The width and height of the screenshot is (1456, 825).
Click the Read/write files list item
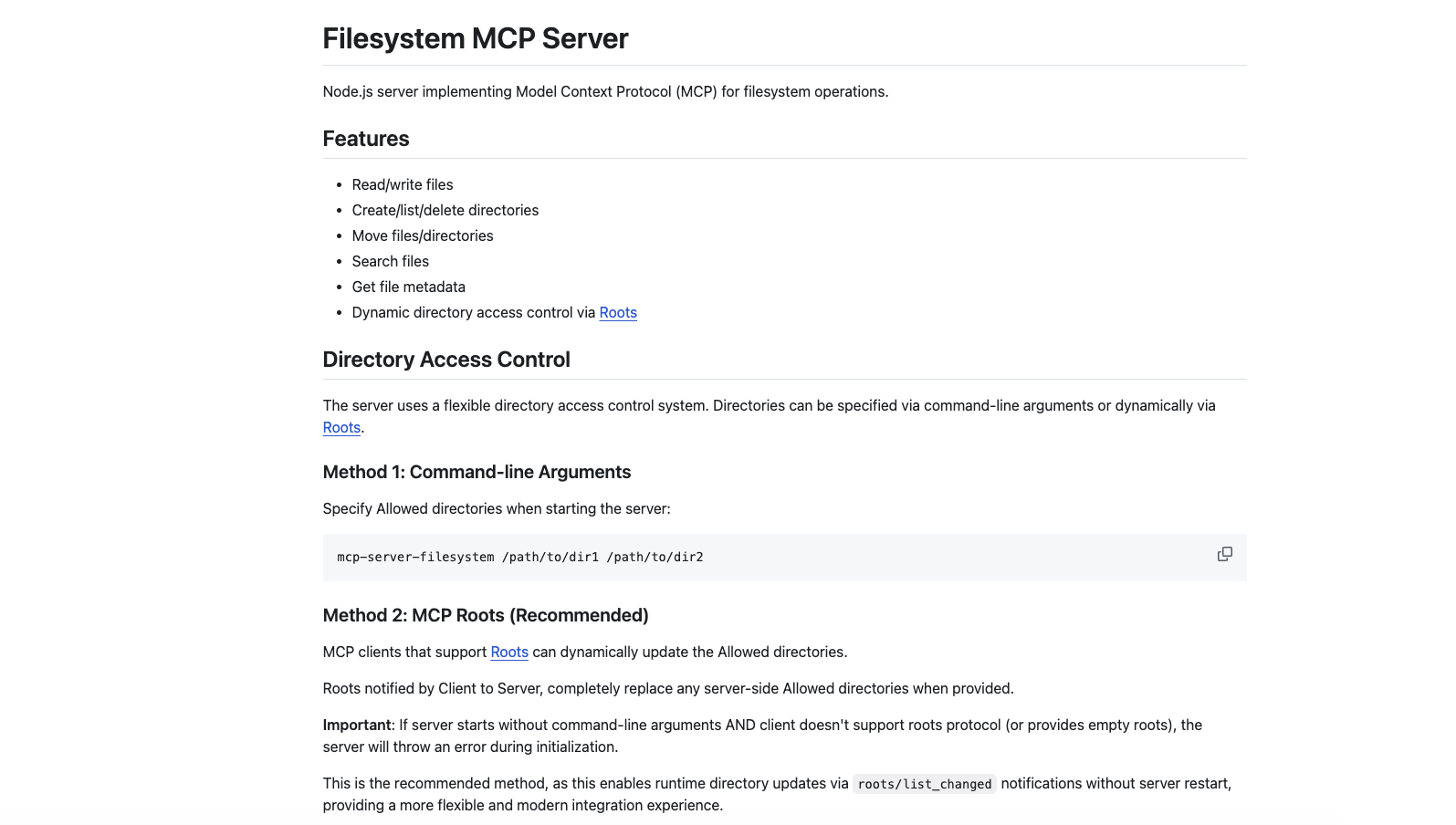(403, 184)
